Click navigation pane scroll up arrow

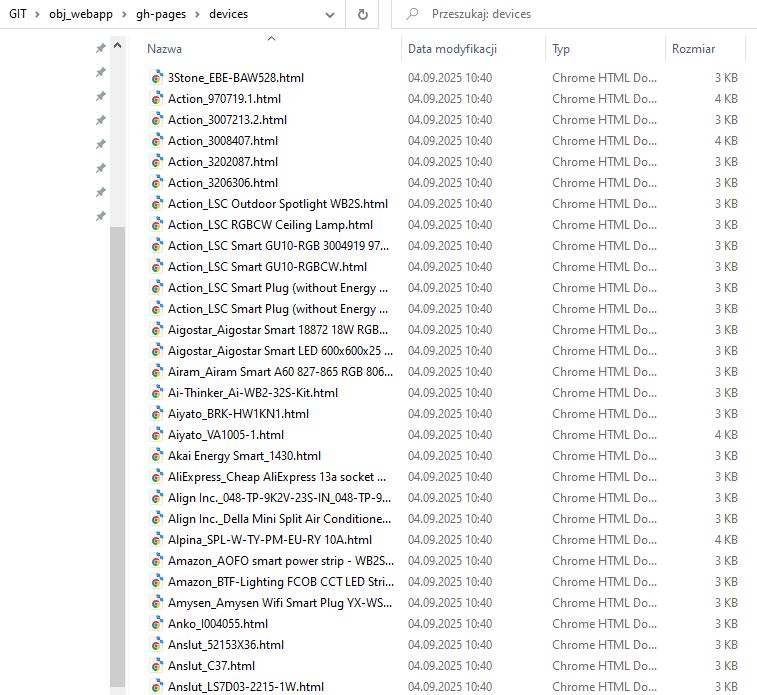click(x=117, y=46)
